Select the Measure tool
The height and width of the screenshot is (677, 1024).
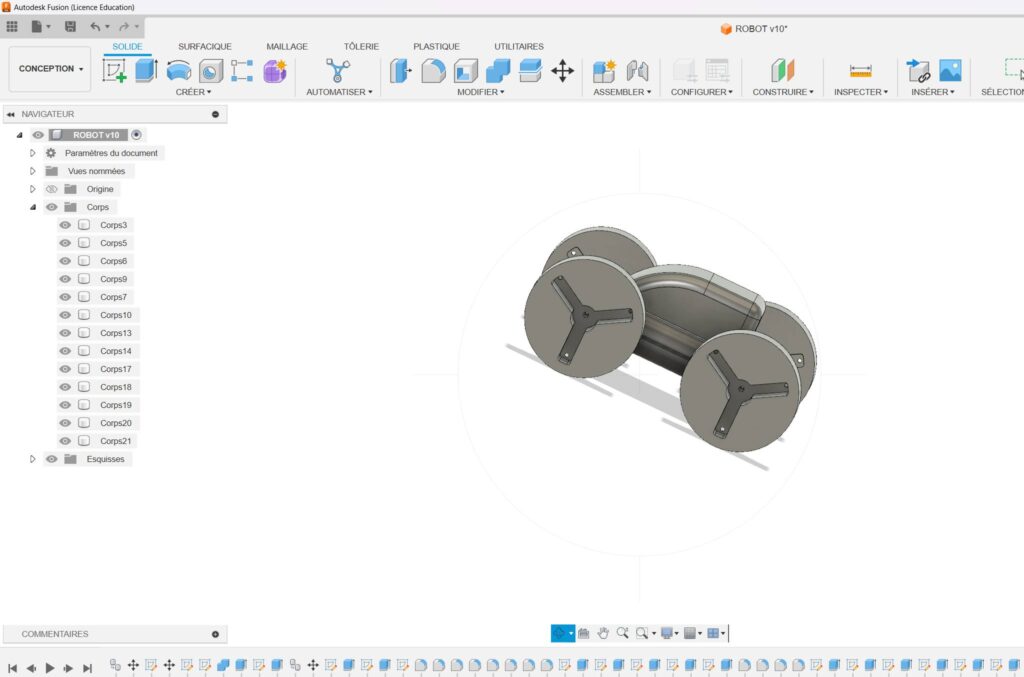[860, 71]
